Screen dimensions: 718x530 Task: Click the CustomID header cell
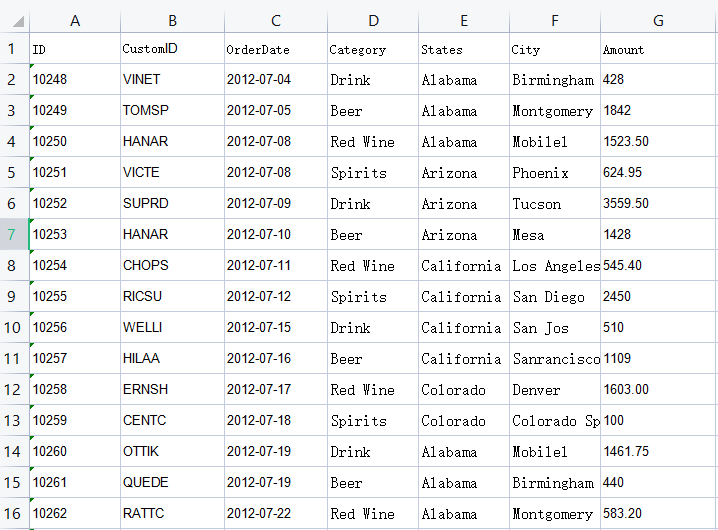coord(173,49)
